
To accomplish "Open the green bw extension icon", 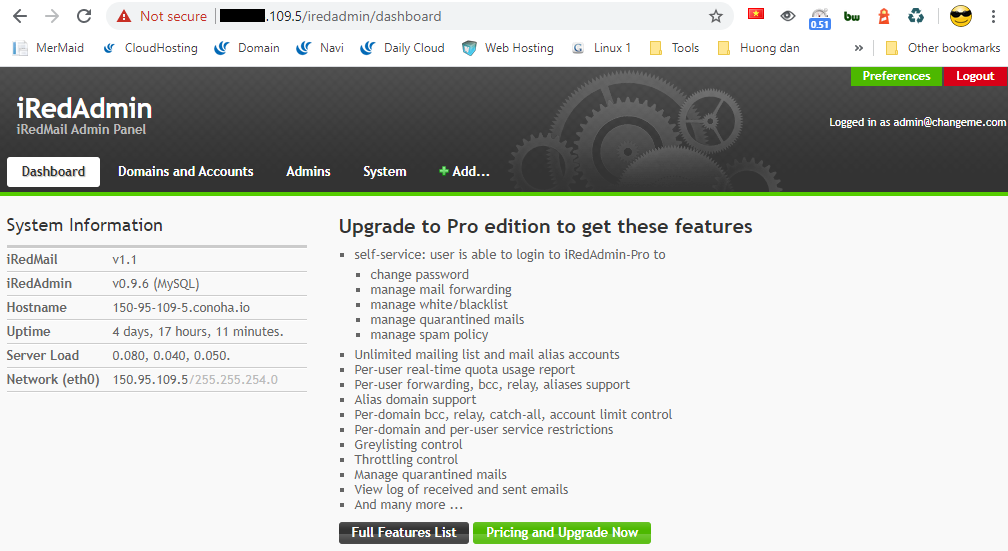I will coord(852,17).
